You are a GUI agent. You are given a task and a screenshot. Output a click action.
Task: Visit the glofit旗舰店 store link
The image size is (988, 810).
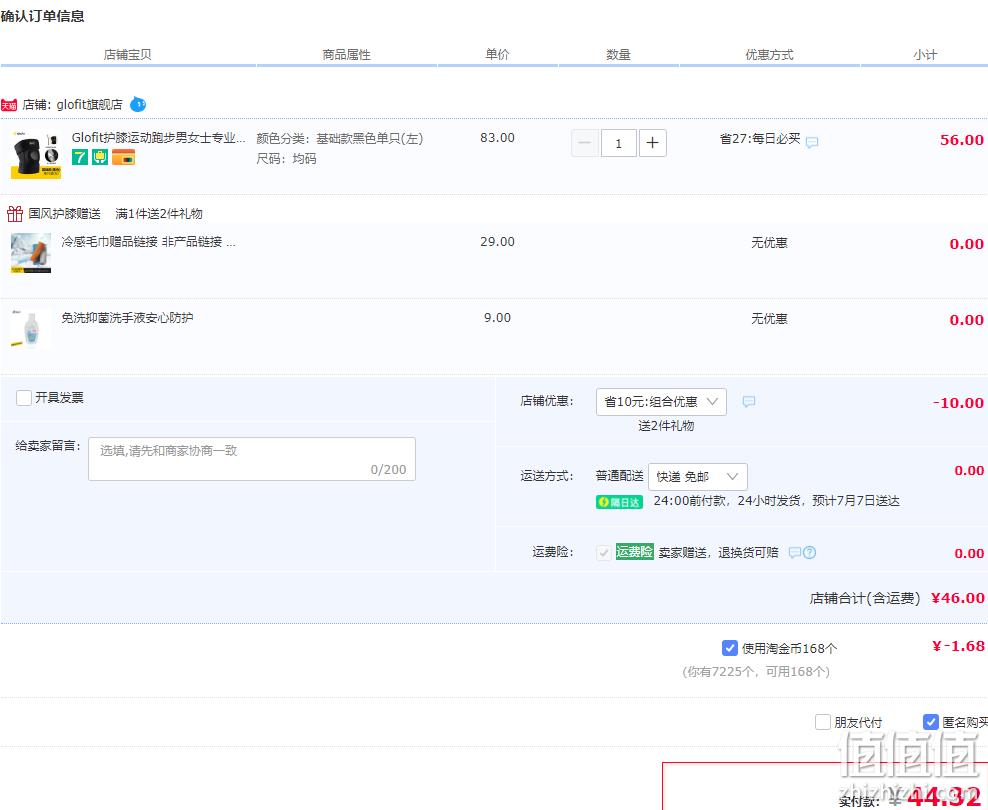point(89,105)
